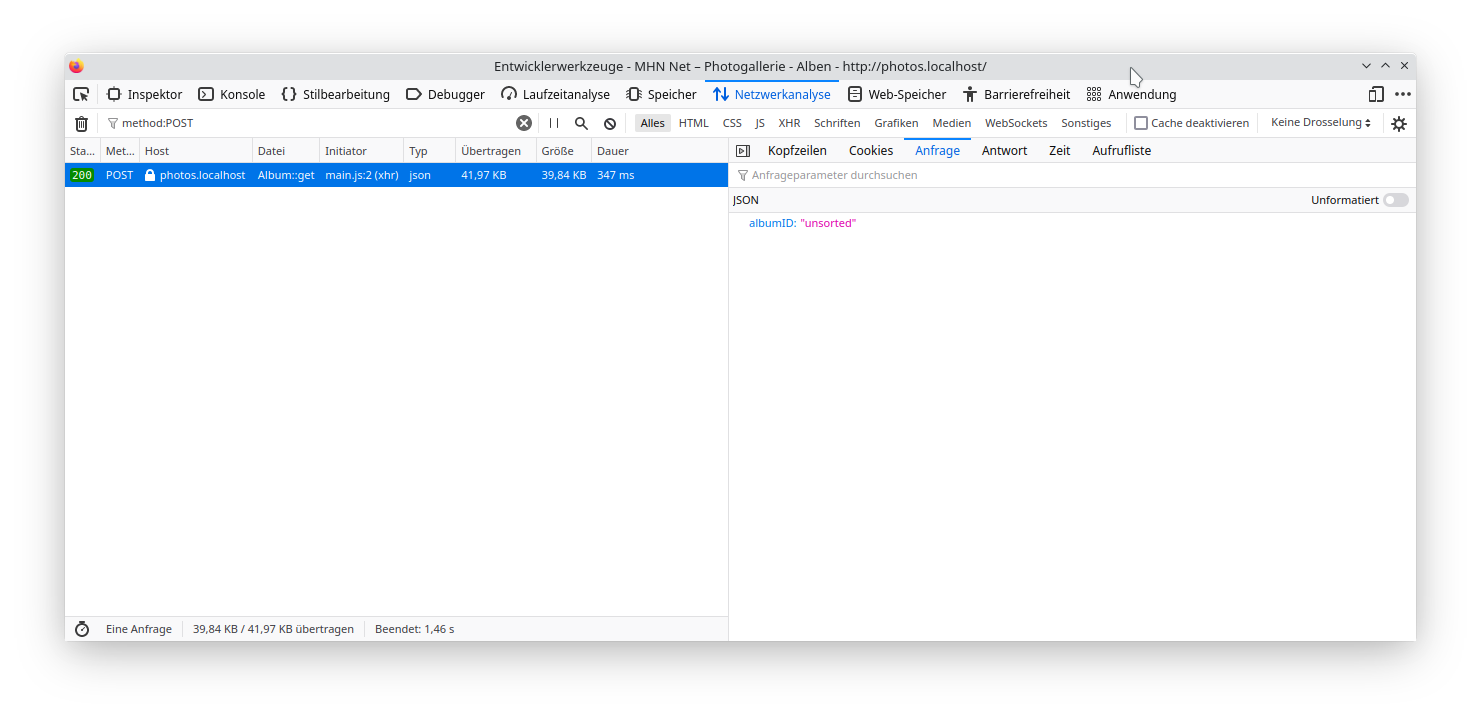The image size is (1481, 718).
Task: Select the POST request to photos.localhost
Action: coord(300,174)
